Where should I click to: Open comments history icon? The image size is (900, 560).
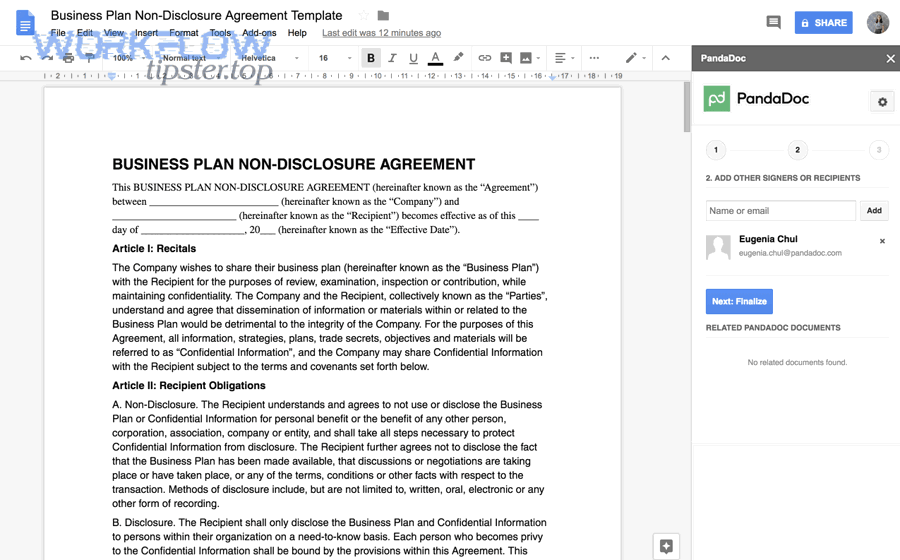[773, 22]
